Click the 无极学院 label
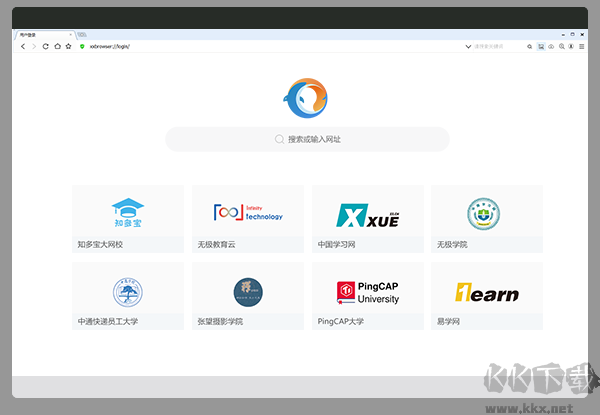The image size is (600, 415). click(452, 244)
